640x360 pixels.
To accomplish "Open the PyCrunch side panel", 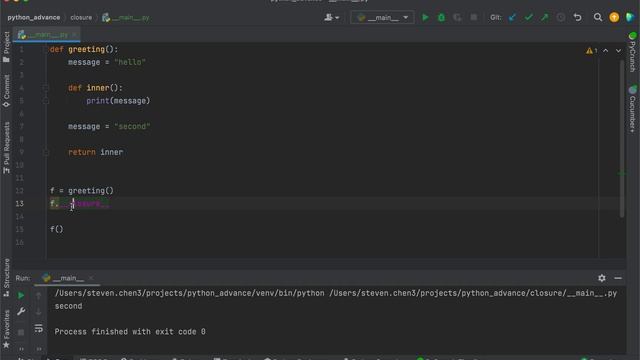I will tap(632, 52).
